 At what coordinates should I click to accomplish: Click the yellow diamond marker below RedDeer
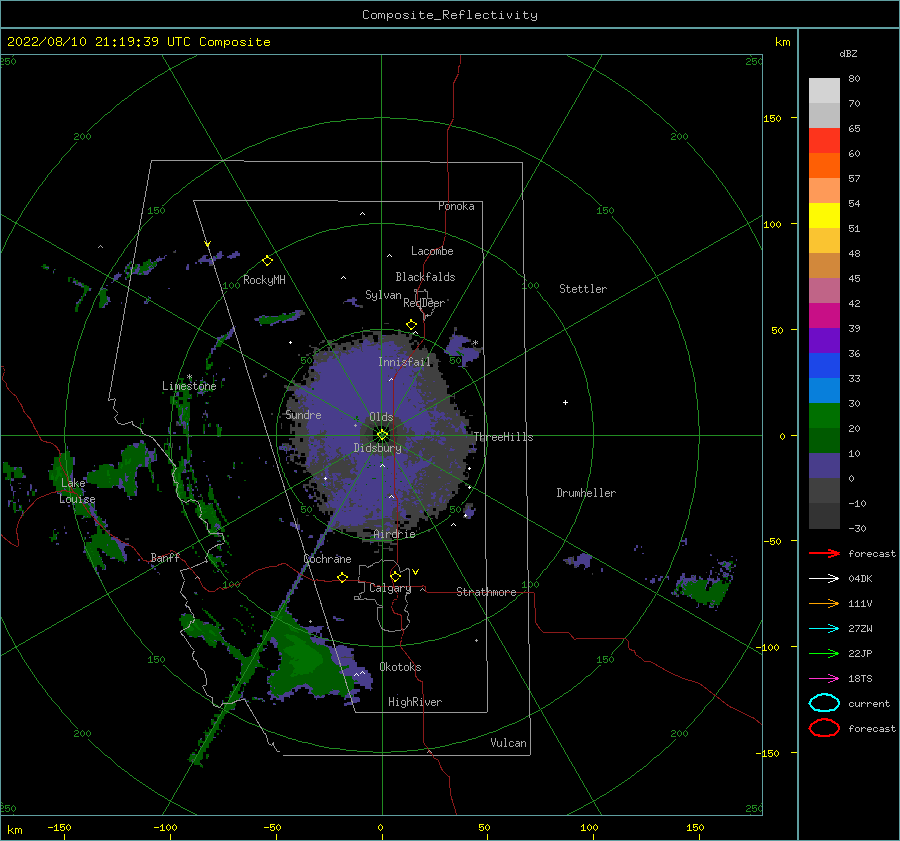click(411, 325)
